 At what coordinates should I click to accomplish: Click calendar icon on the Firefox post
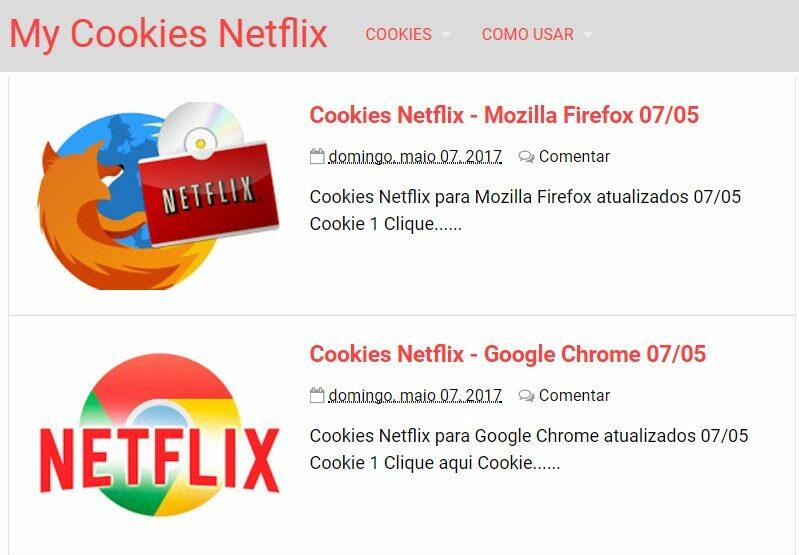(316, 156)
